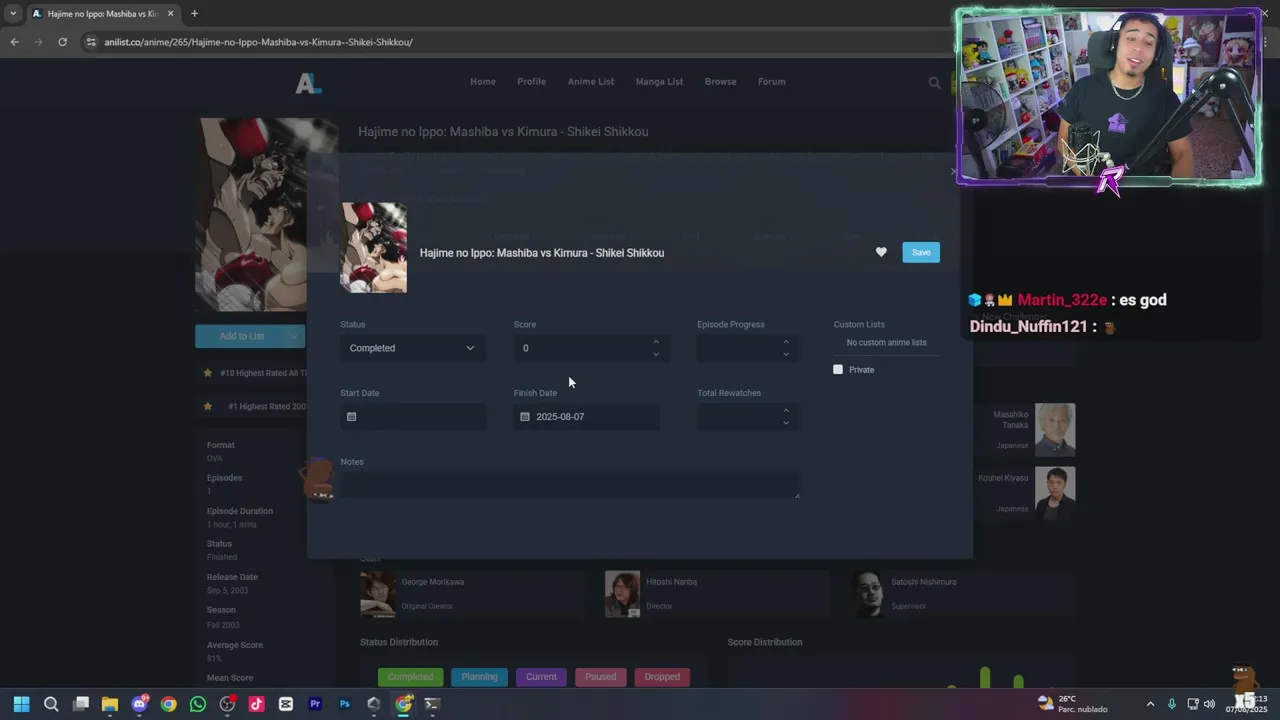Viewport: 1280px width, 720px height.
Task: Favorite the anime with the heart icon
Action: [x=881, y=252]
